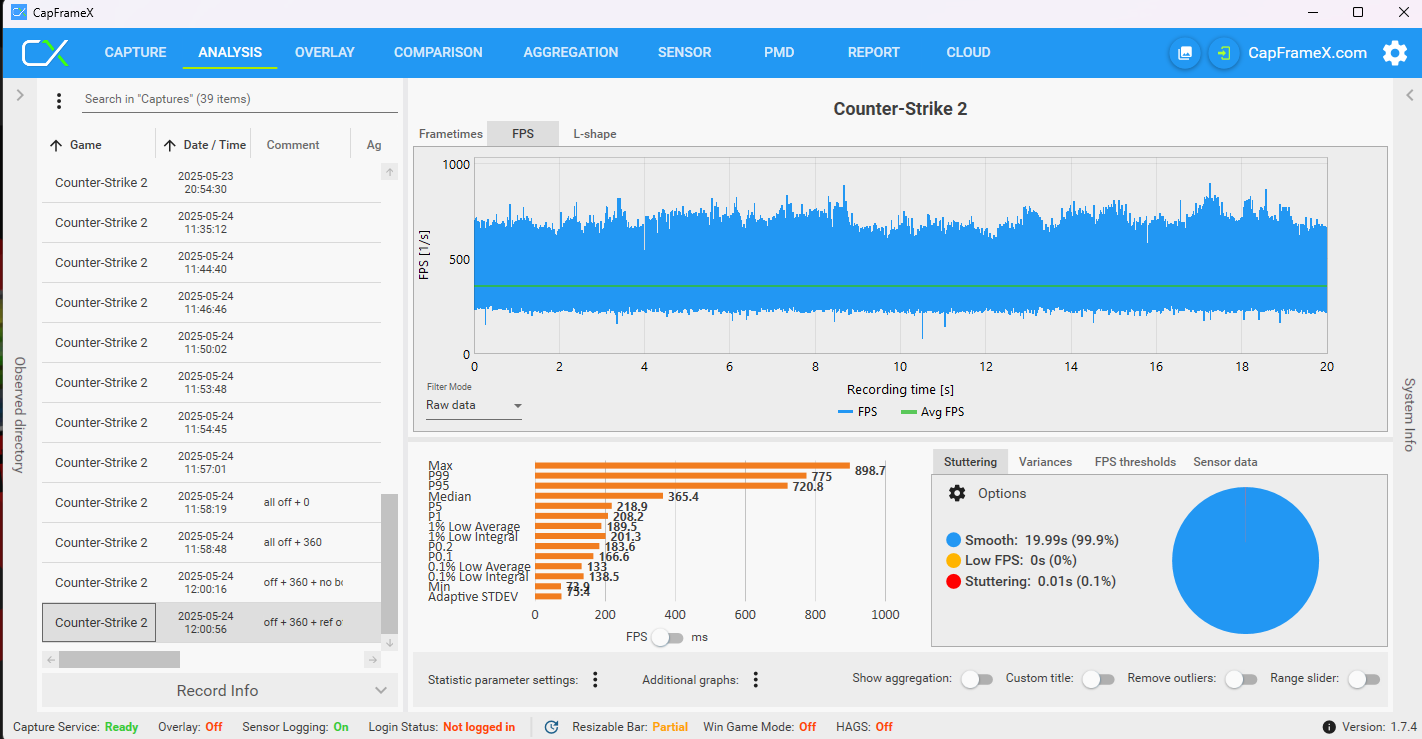Click the CapFrameX logo in header
The height and width of the screenshot is (739, 1422).
46,53
